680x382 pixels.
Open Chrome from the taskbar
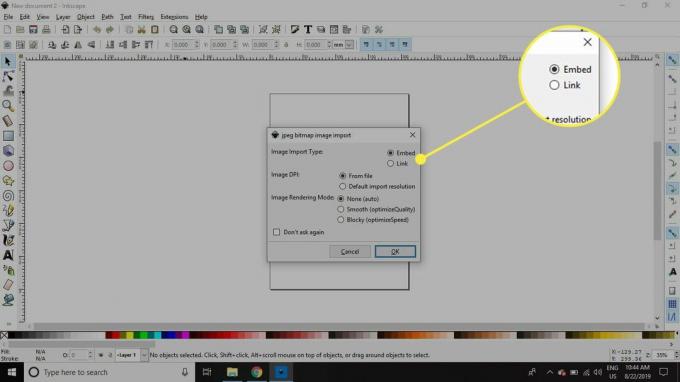[x=257, y=372]
